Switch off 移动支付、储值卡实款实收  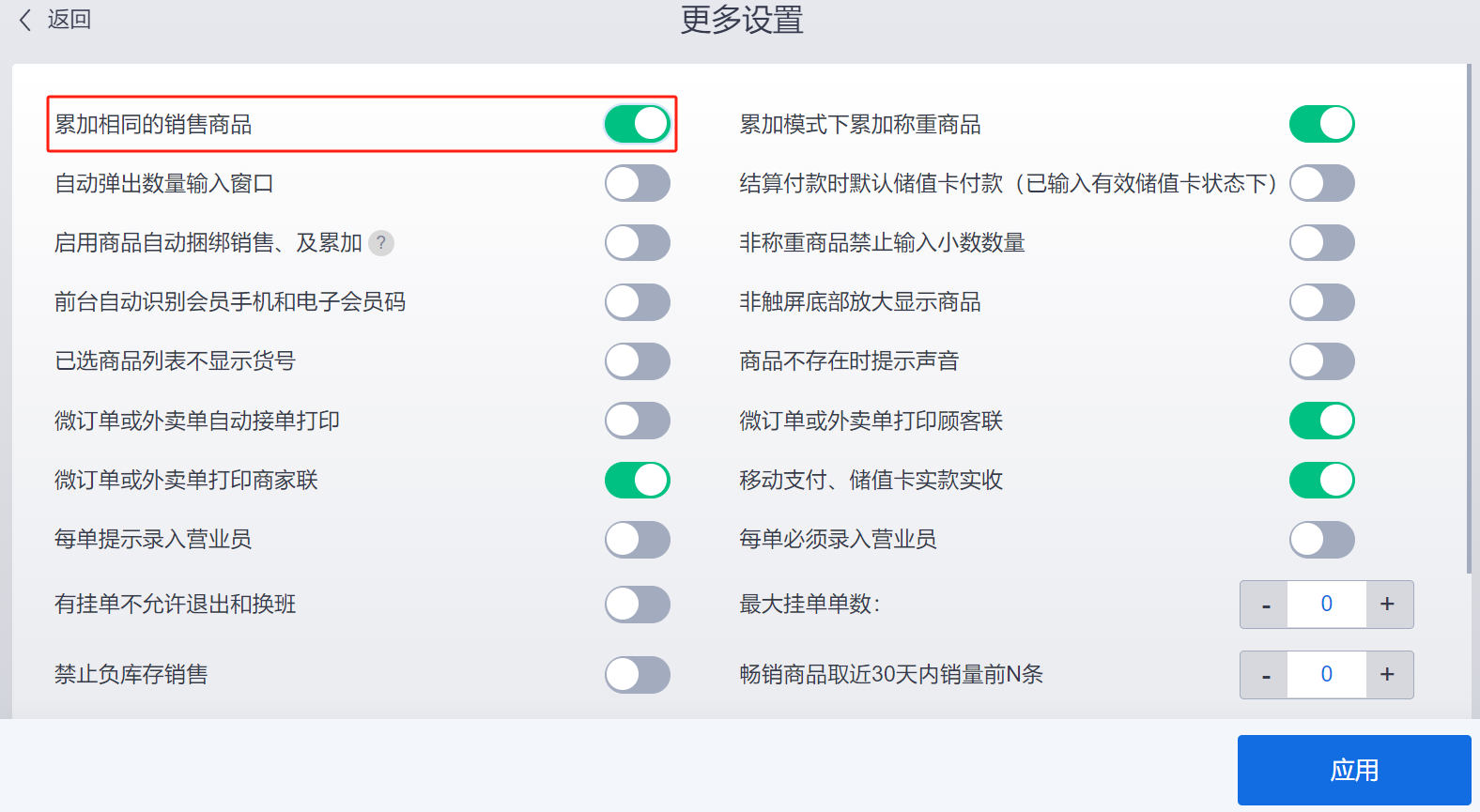pyautogui.click(x=1322, y=480)
